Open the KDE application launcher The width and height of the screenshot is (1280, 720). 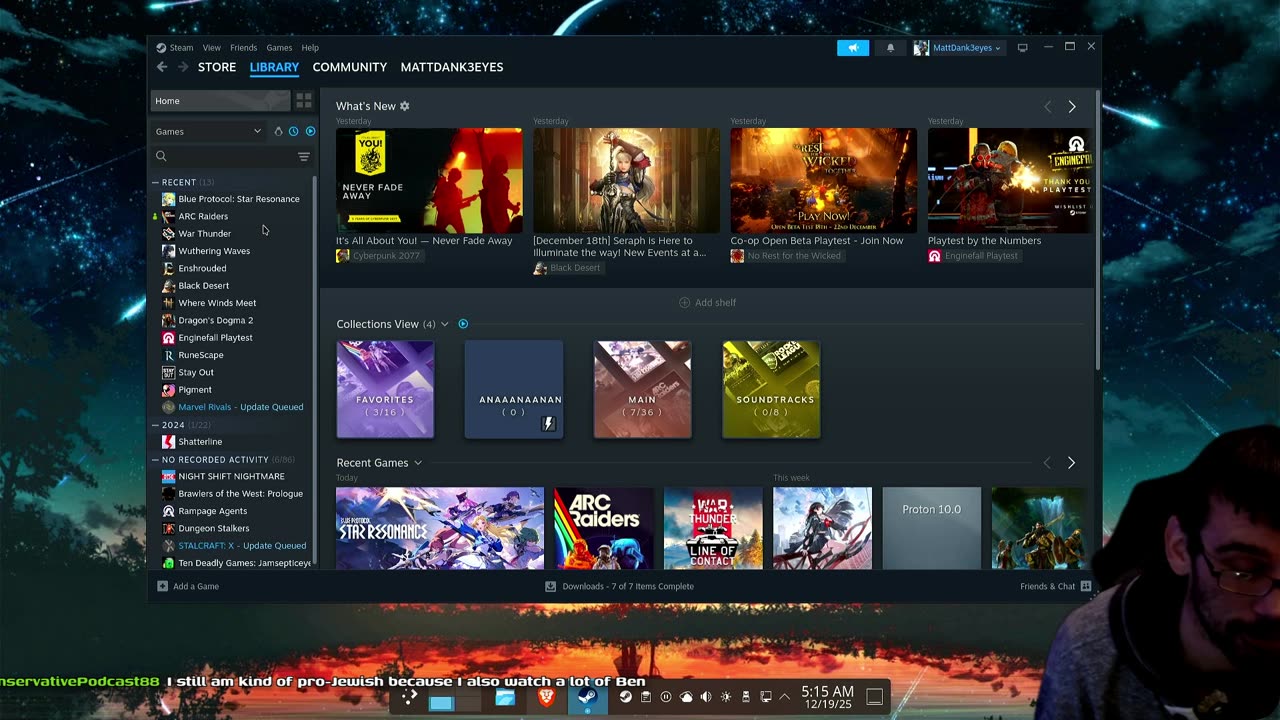tap(410, 697)
